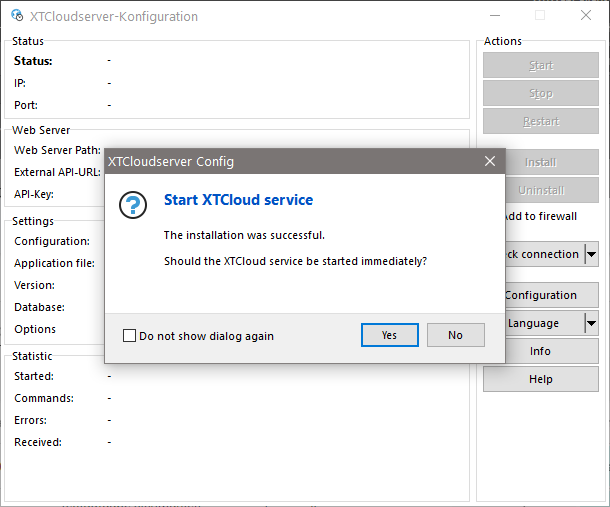Open the Help button
This screenshot has width=610, height=507.
541,379
